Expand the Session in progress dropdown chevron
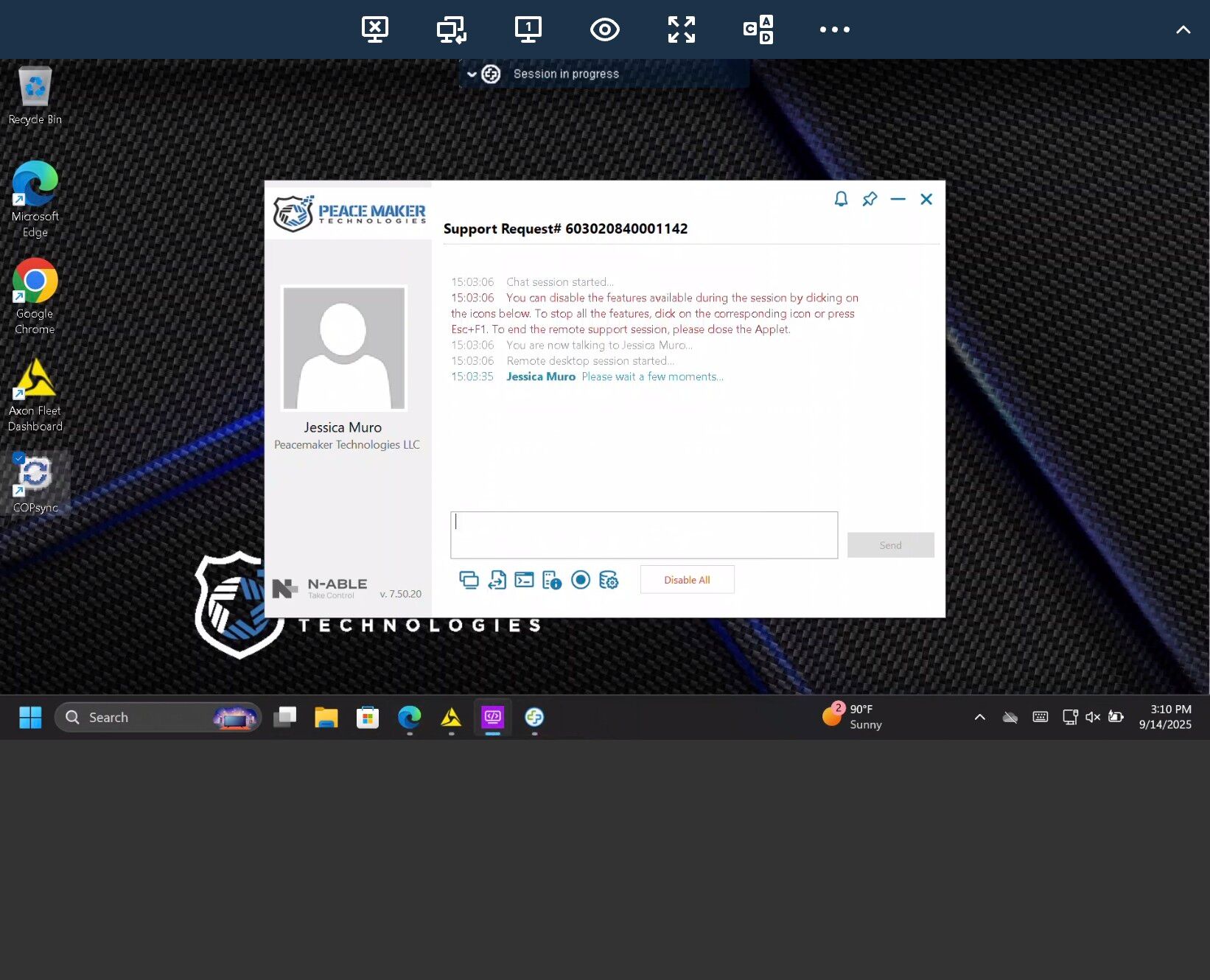Viewport: 1210px width, 980px height. tap(472, 74)
